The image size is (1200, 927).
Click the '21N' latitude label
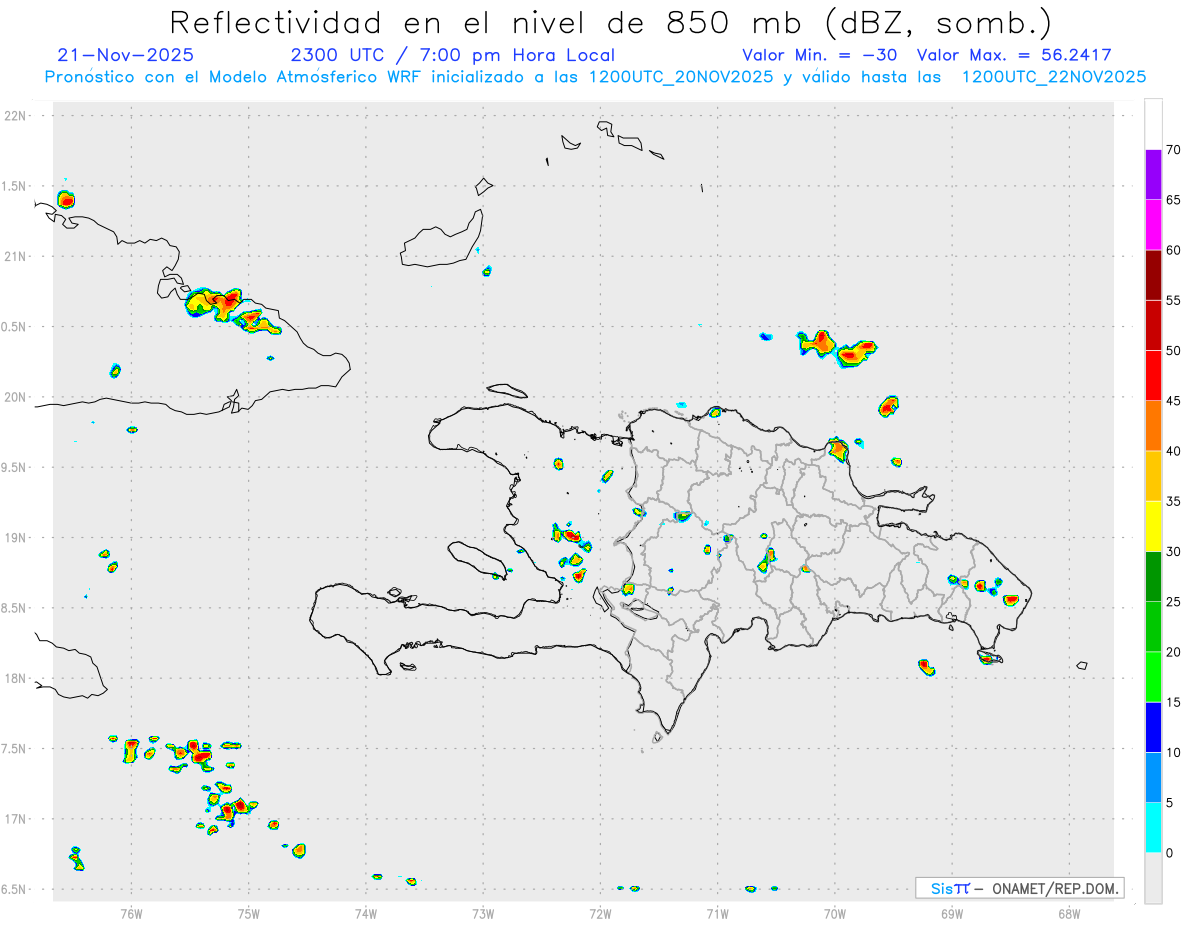[x=17, y=256]
